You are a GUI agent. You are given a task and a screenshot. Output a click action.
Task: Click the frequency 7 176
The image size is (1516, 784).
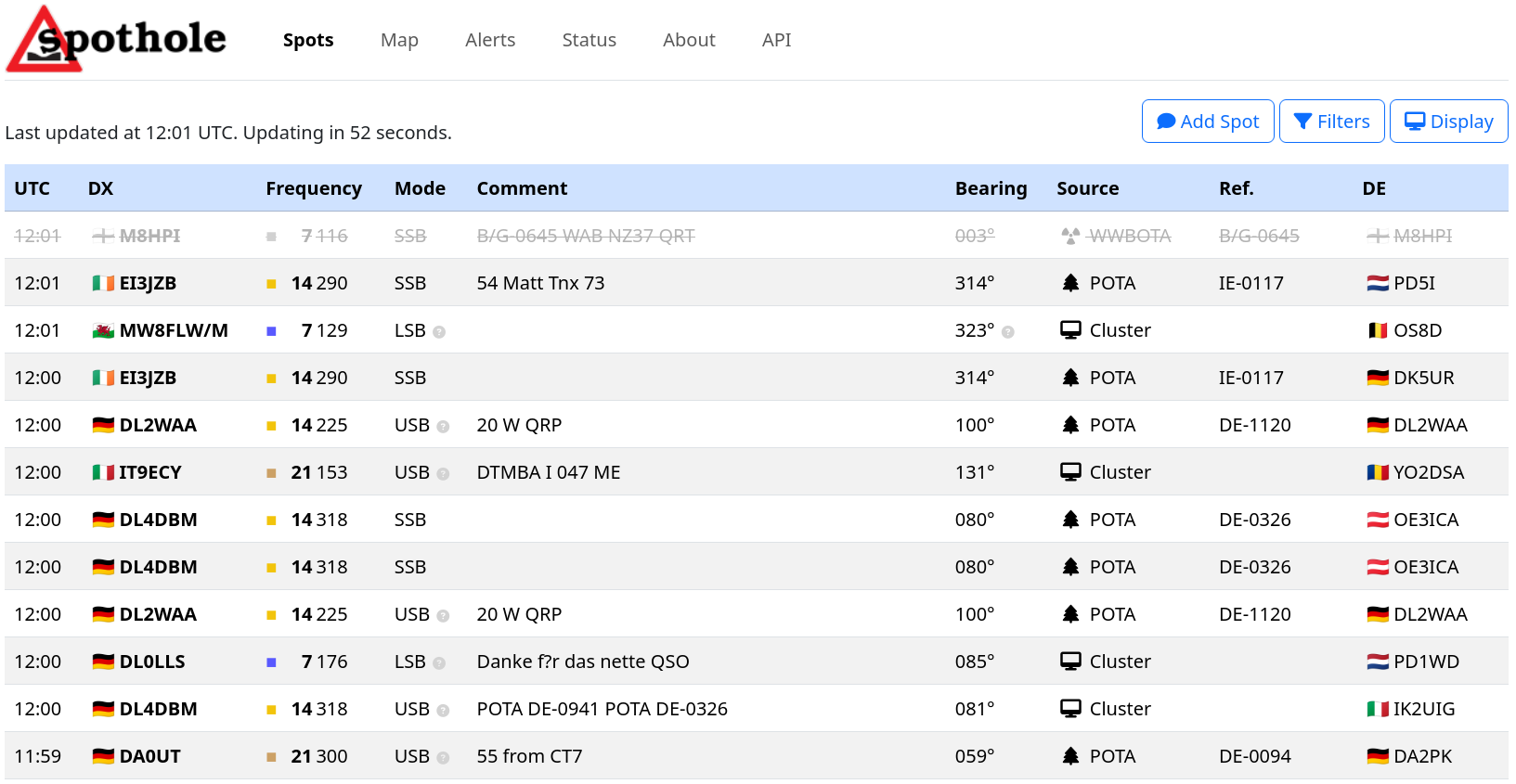coord(325,662)
